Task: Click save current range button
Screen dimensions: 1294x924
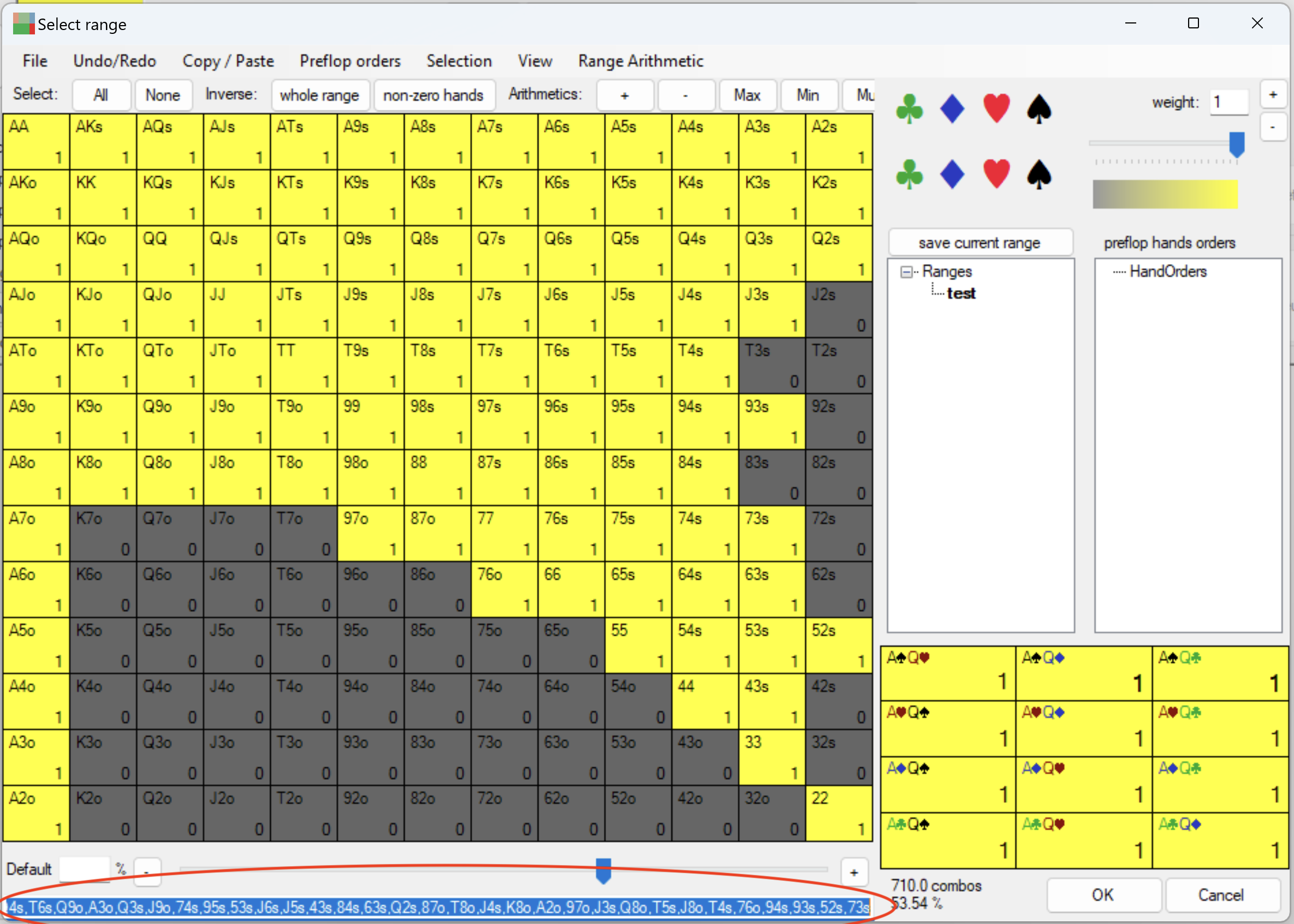Action: [980, 243]
